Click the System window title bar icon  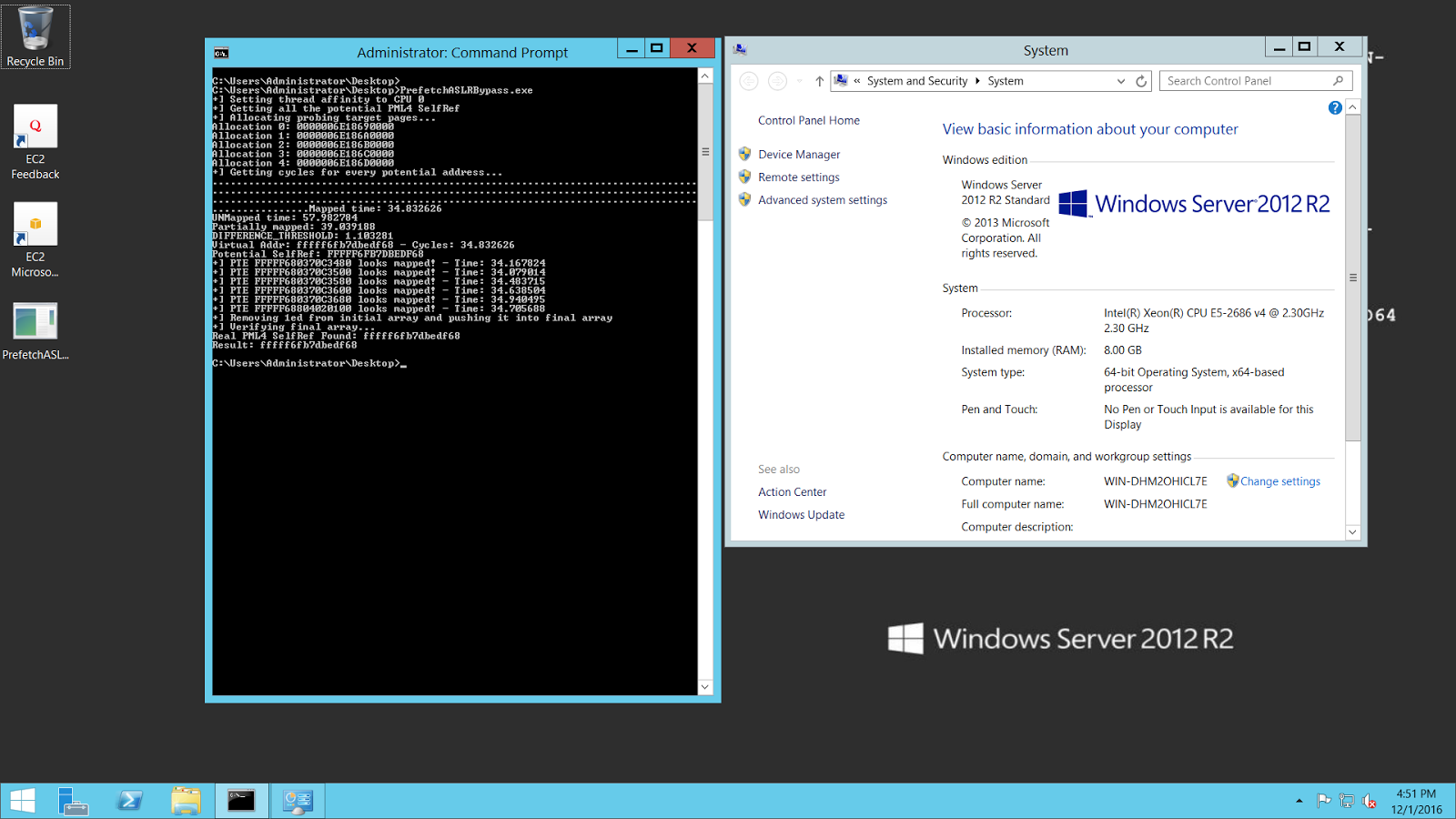point(740,50)
